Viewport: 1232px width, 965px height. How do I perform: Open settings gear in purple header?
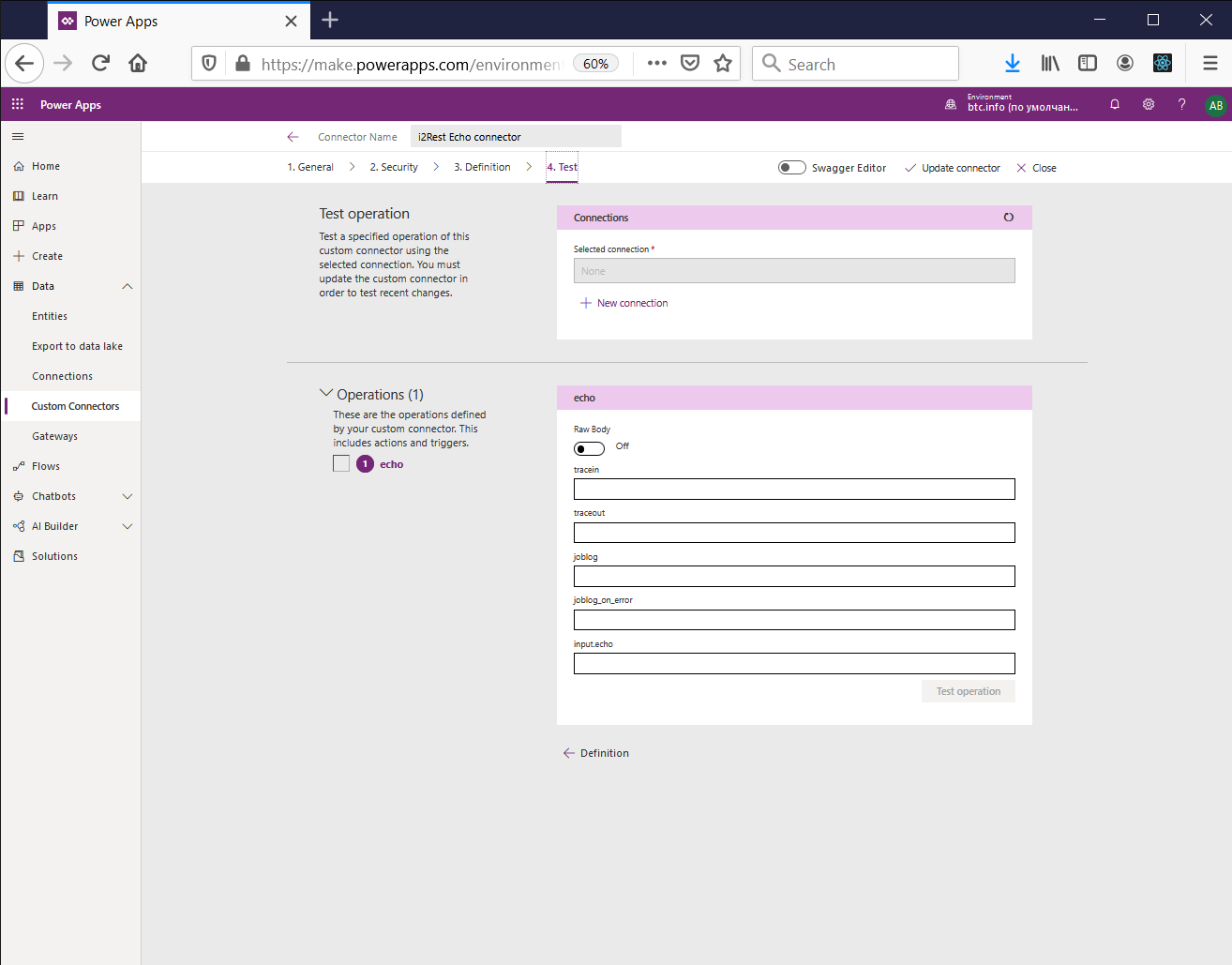click(x=1149, y=104)
